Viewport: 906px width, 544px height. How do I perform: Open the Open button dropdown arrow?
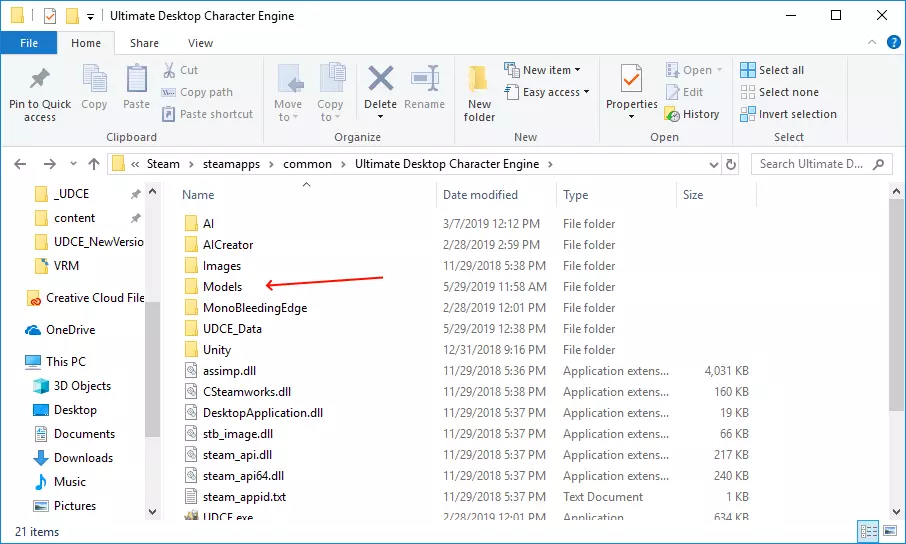coord(719,70)
